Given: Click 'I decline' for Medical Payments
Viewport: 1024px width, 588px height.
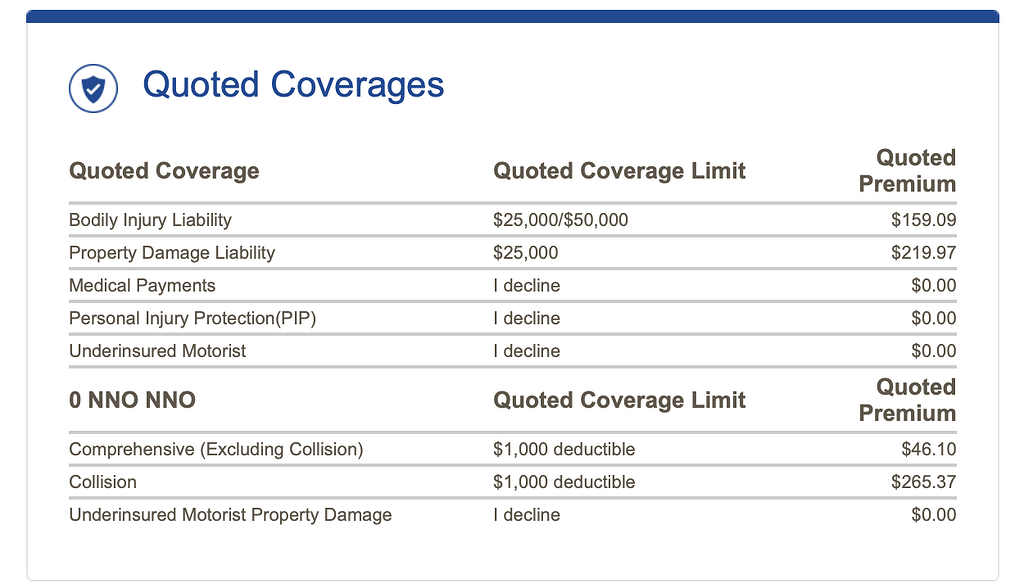Looking at the screenshot, I should (x=526, y=286).
